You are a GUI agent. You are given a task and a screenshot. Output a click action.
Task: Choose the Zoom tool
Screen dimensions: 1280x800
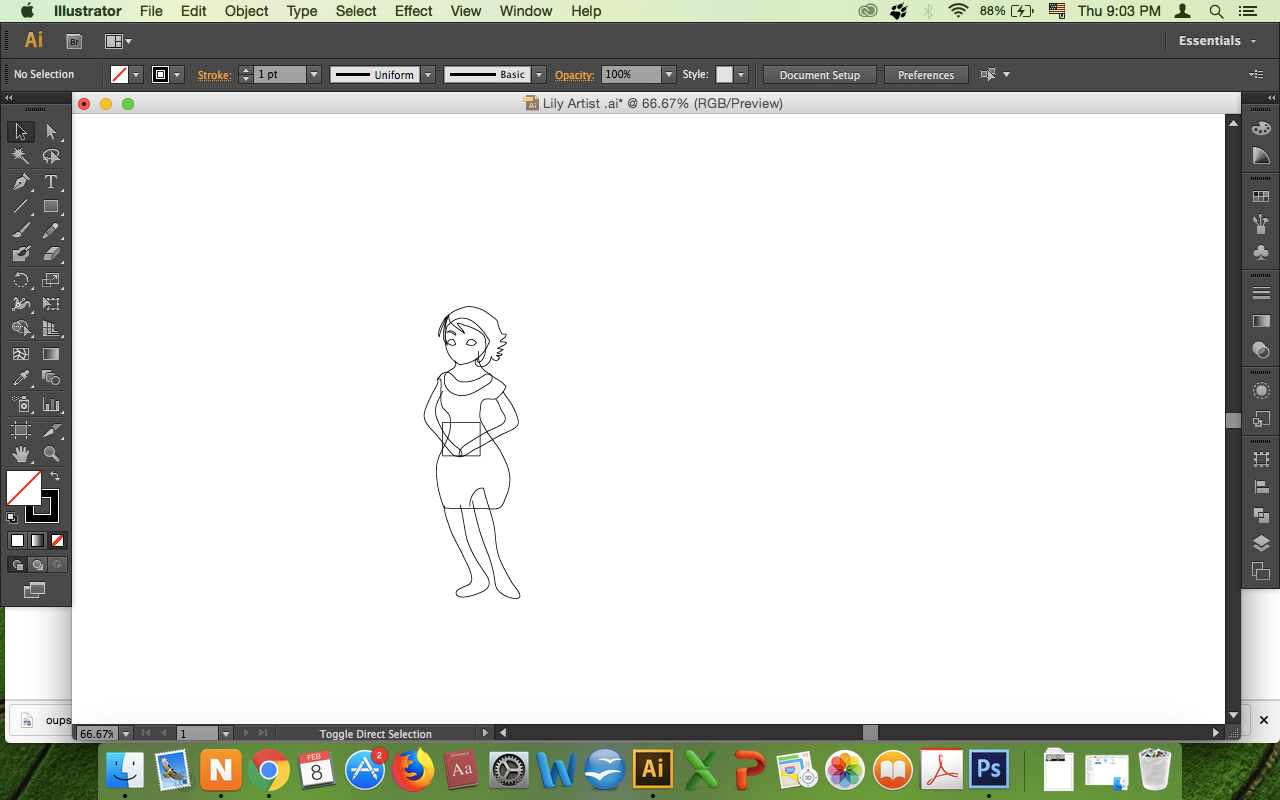tap(51, 454)
